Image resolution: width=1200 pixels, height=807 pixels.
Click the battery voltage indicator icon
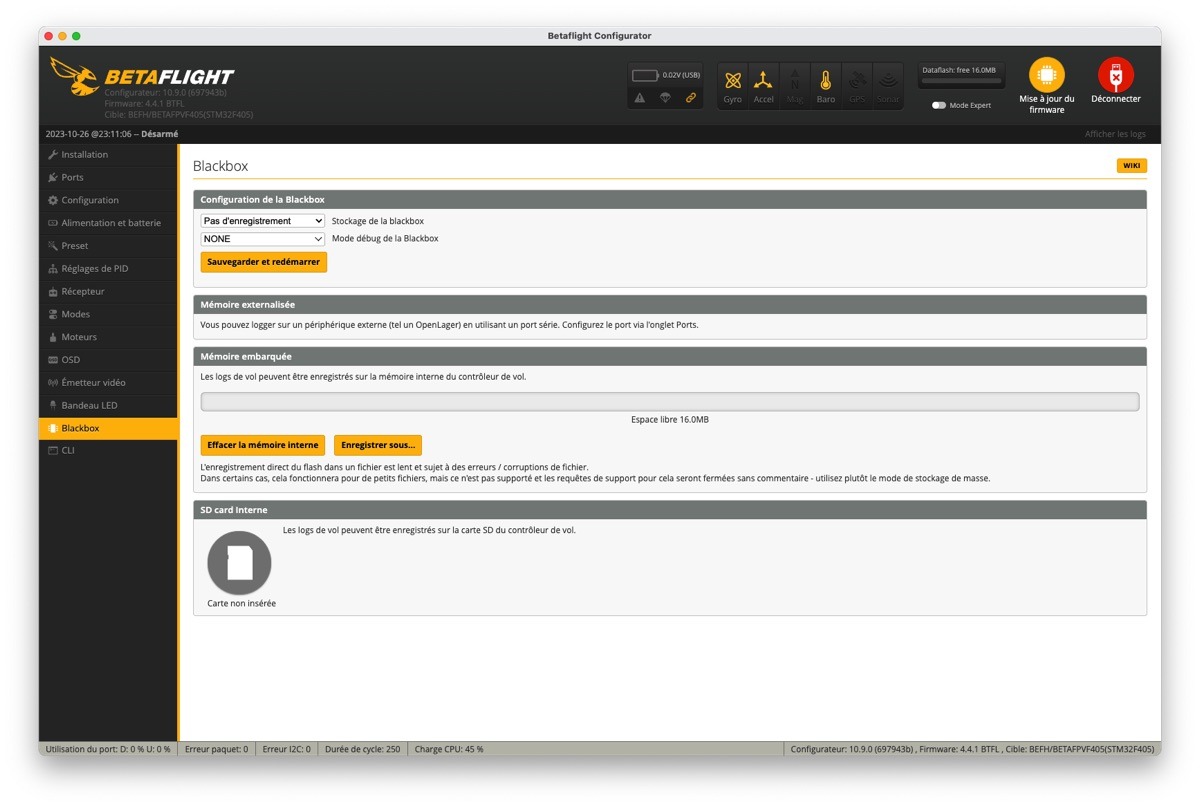point(645,75)
